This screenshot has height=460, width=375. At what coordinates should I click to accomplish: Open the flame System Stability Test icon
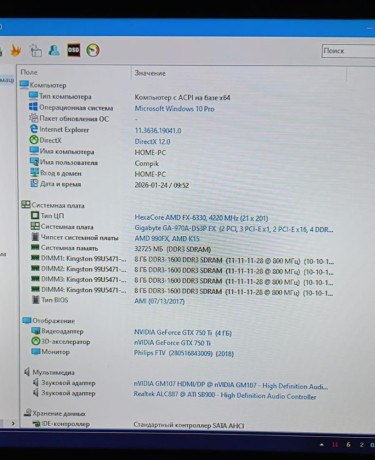click(16, 50)
